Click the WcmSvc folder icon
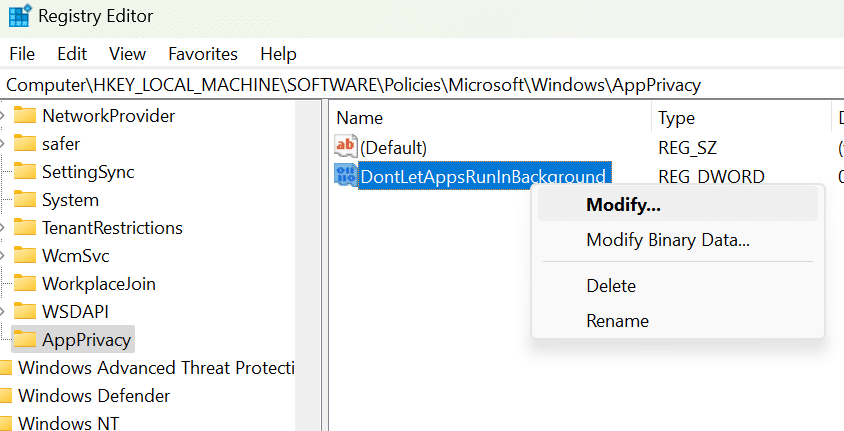The width and height of the screenshot is (844, 431). point(25,255)
